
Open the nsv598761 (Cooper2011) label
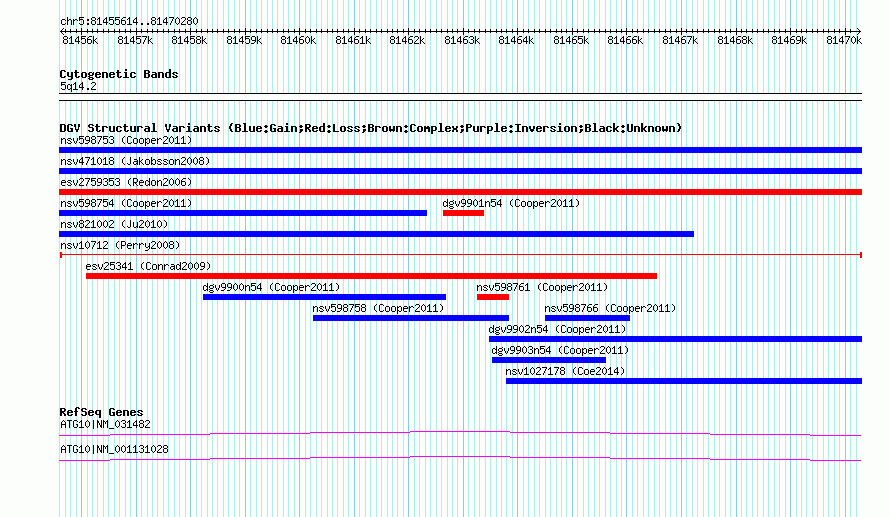pyautogui.click(x=542, y=287)
